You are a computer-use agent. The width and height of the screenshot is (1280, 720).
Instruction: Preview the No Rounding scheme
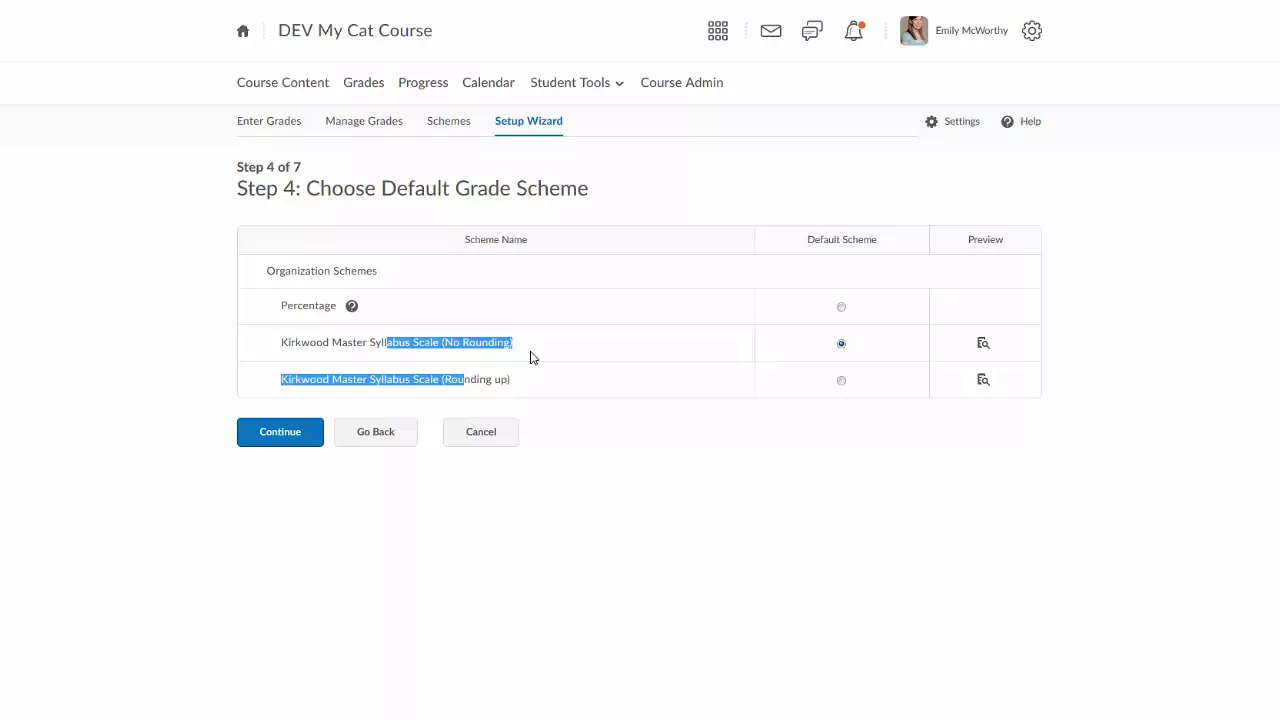983,343
